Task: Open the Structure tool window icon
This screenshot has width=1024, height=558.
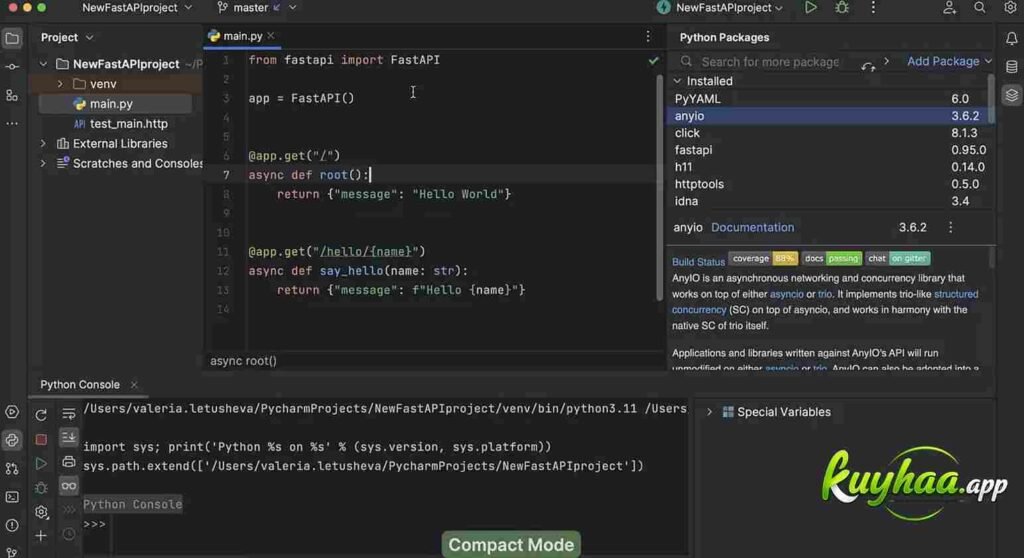Action: 12,95
